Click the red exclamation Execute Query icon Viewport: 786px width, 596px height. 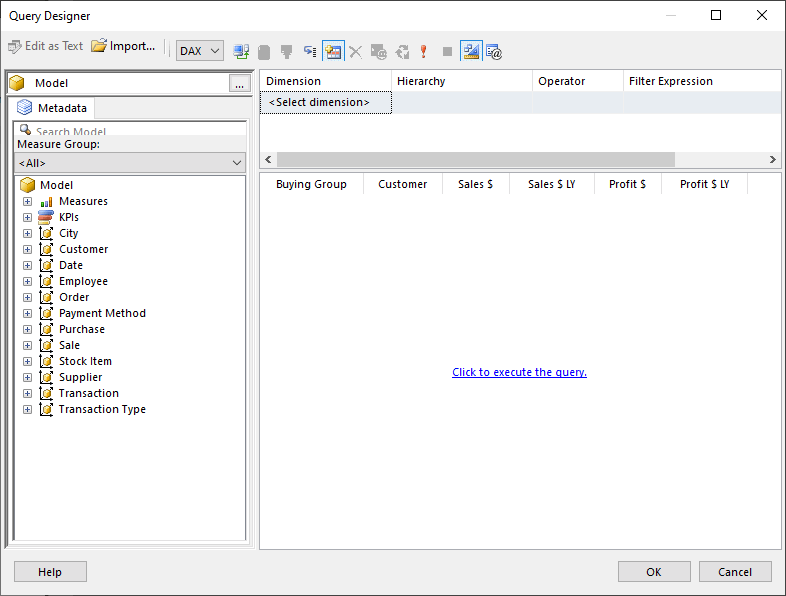pos(424,51)
